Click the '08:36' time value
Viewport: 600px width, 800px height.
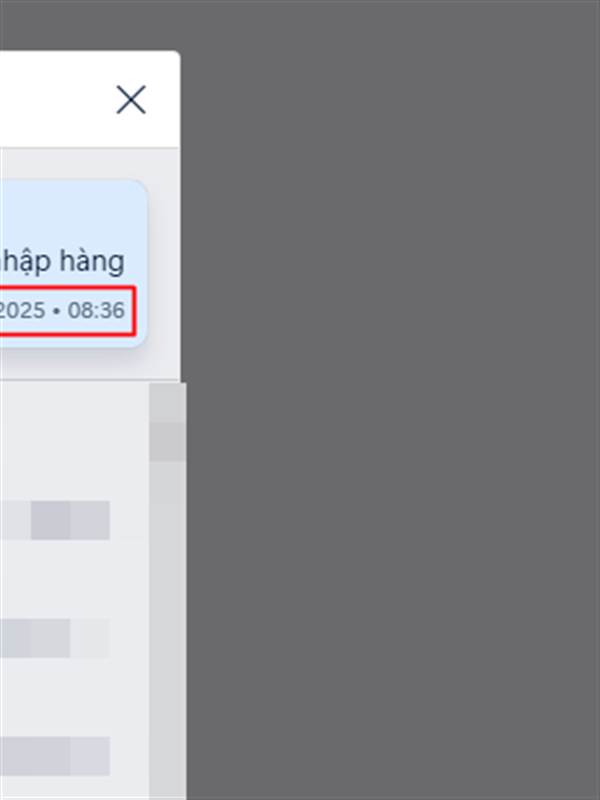tap(96, 310)
